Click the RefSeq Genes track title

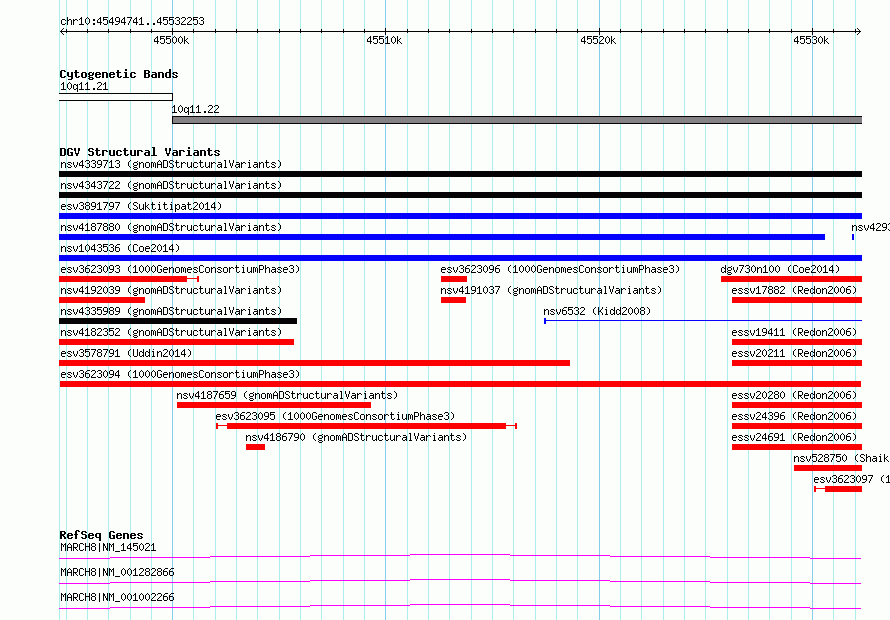(x=101, y=535)
